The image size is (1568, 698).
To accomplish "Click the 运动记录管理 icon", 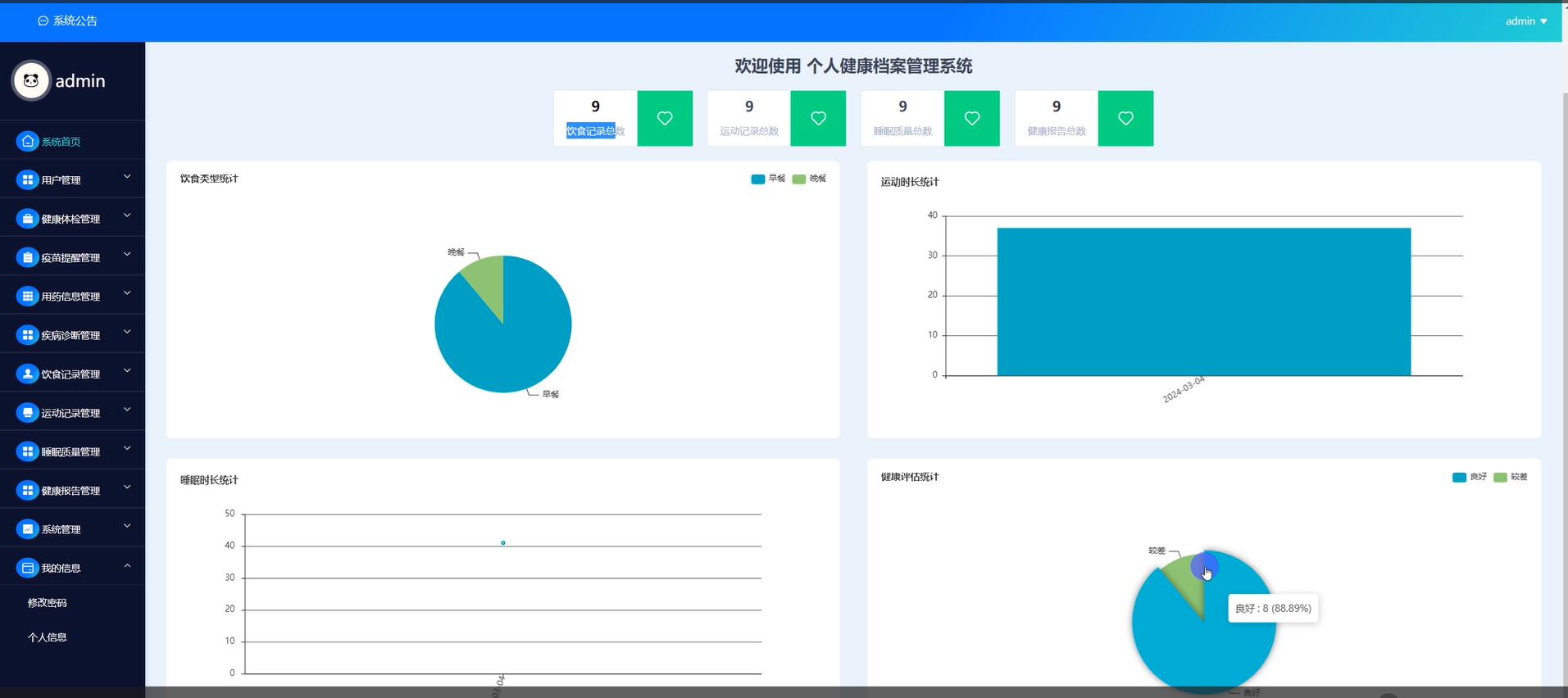I will click(x=28, y=413).
